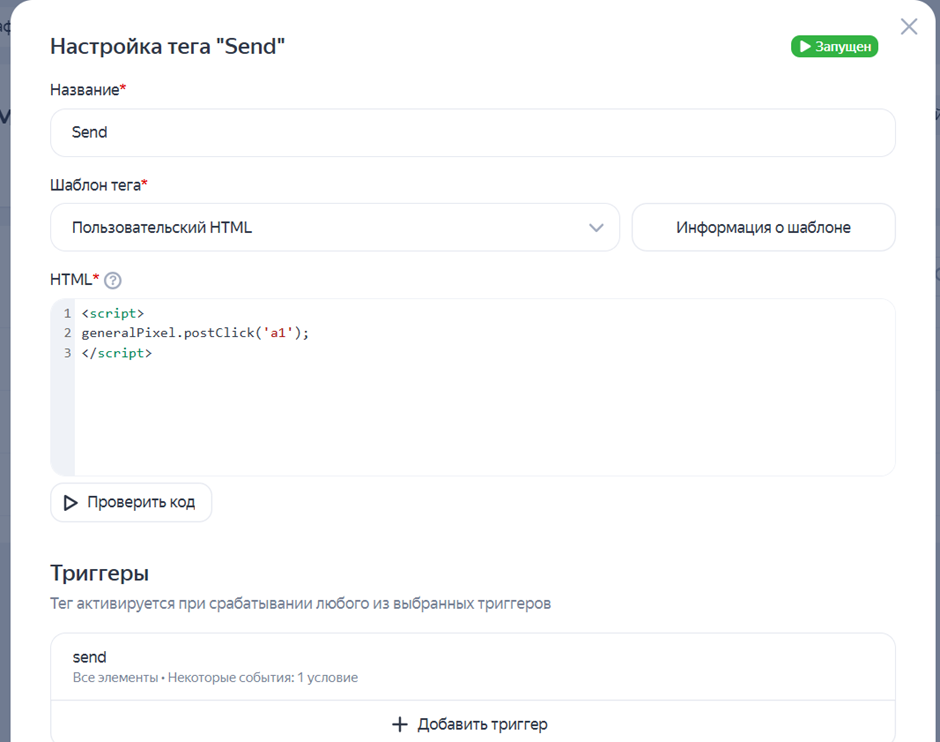Click the play icon inside the Запущен badge
This screenshot has height=742, width=940.
pos(803,47)
